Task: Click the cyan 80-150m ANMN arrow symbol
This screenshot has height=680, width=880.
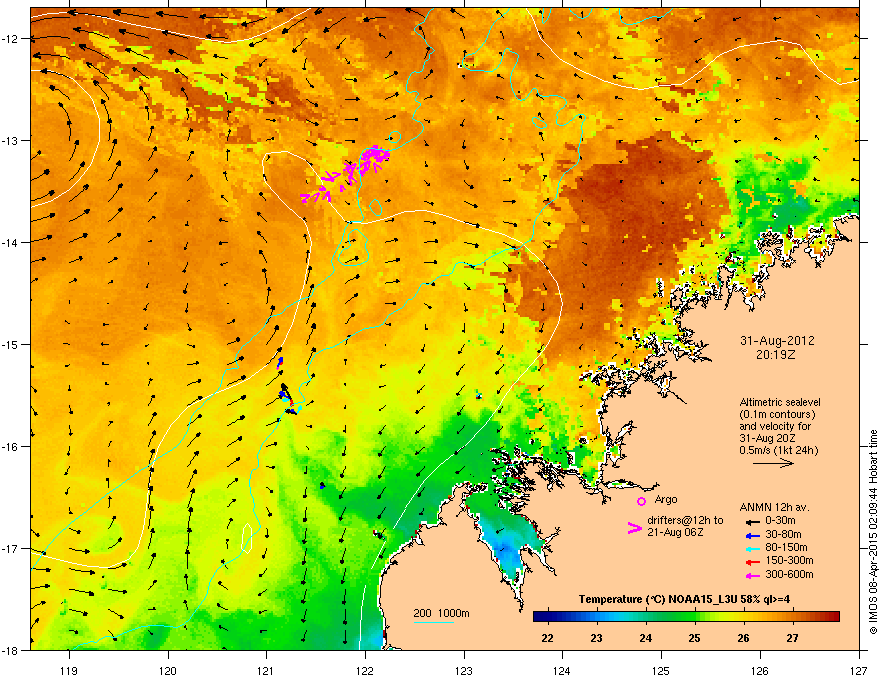Action: coord(751,548)
